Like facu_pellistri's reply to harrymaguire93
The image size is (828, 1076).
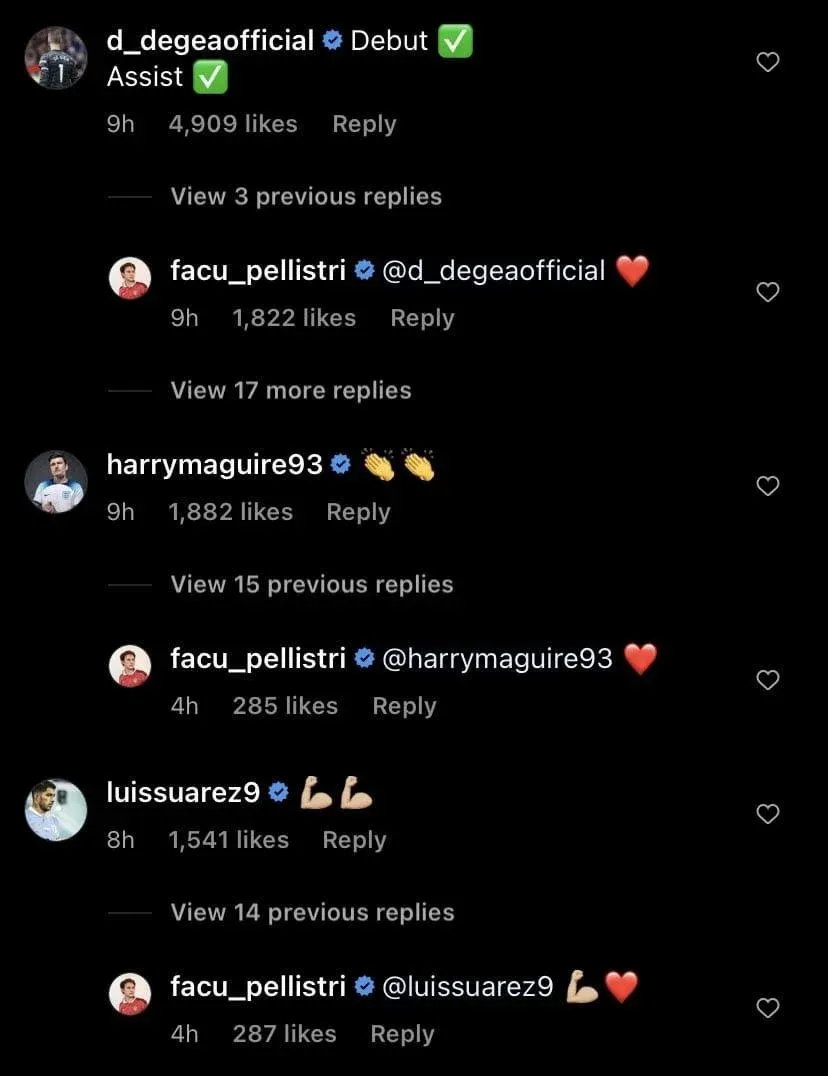767,680
